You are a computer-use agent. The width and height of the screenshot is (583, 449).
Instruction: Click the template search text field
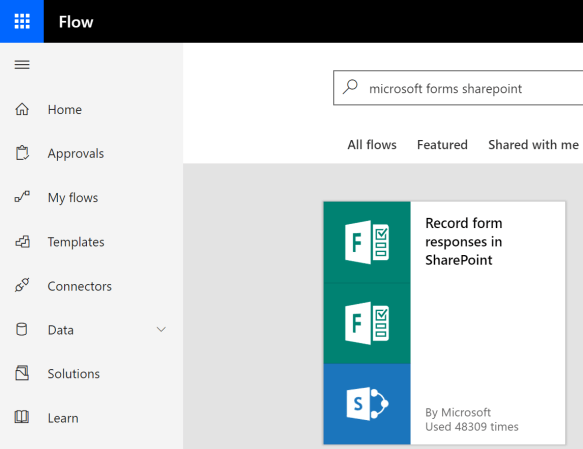click(x=458, y=88)
